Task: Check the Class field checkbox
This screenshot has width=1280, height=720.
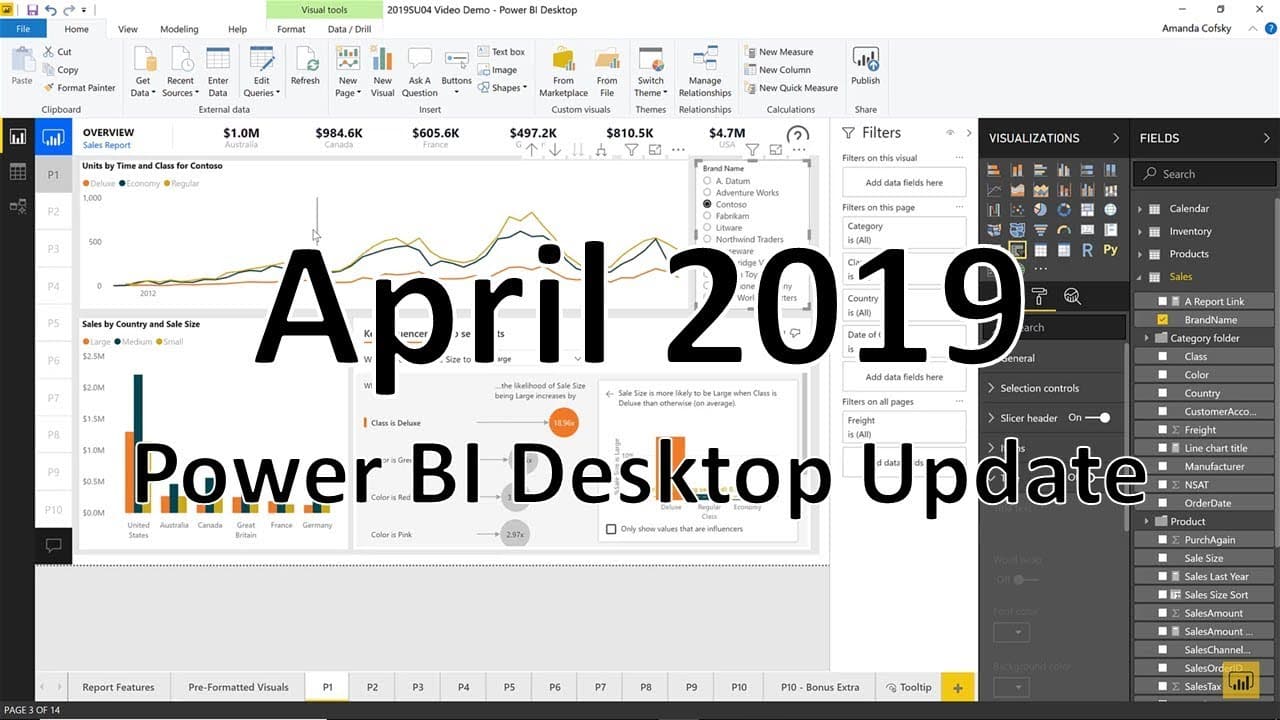Action: (1162, 356)
